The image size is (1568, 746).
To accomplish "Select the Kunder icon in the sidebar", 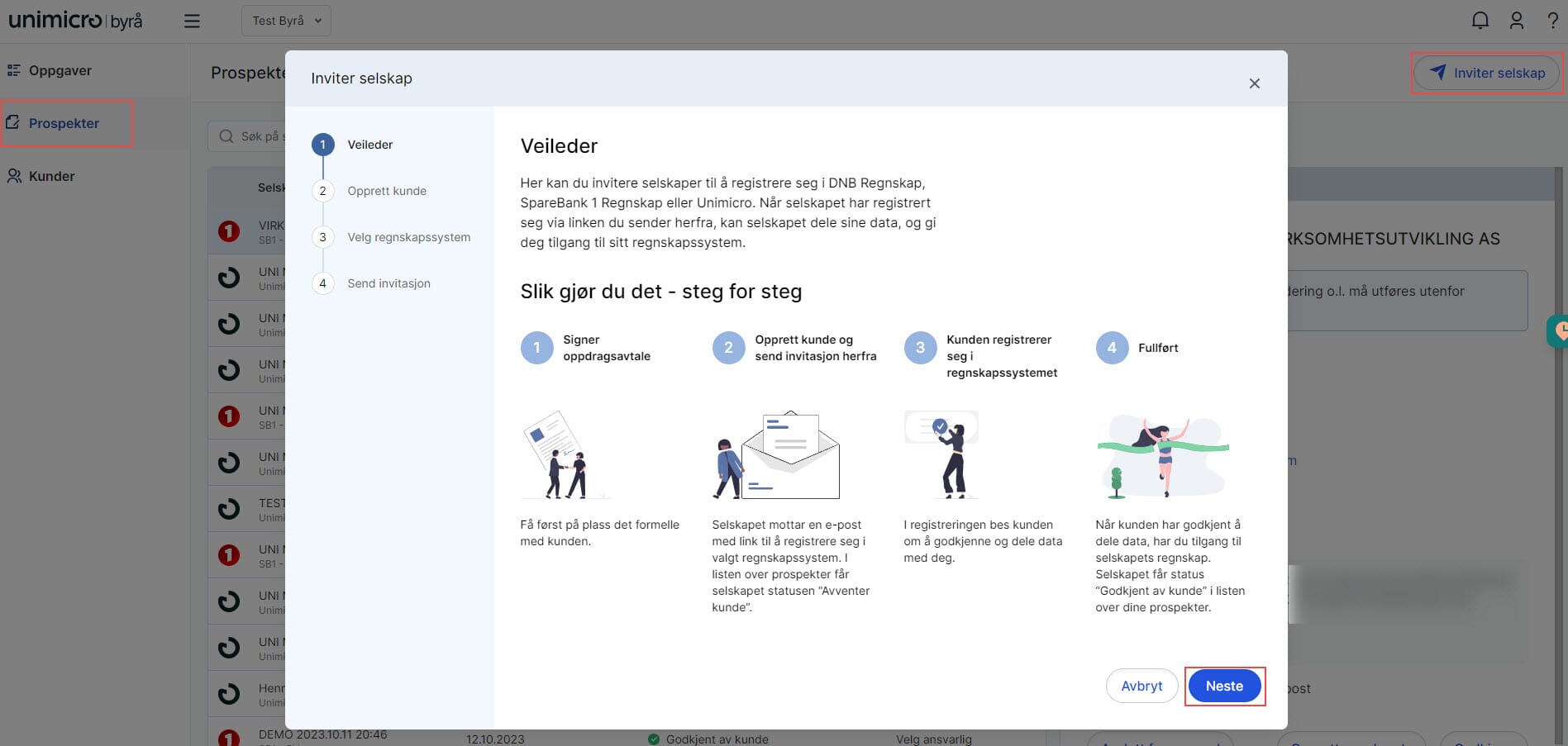I will (13, 175).
